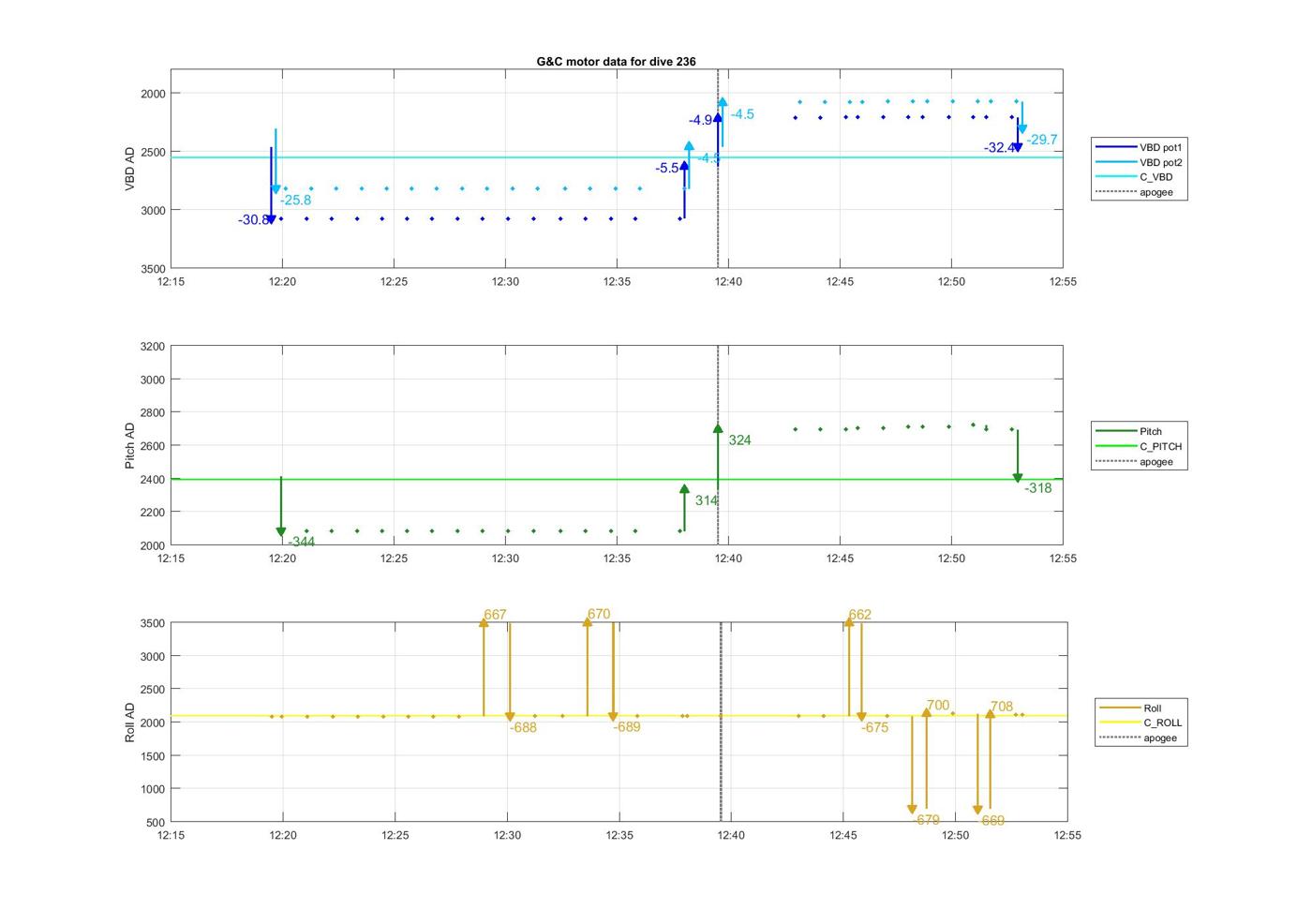Select 'Pitch' legend entry

[x=1129, y=431]
